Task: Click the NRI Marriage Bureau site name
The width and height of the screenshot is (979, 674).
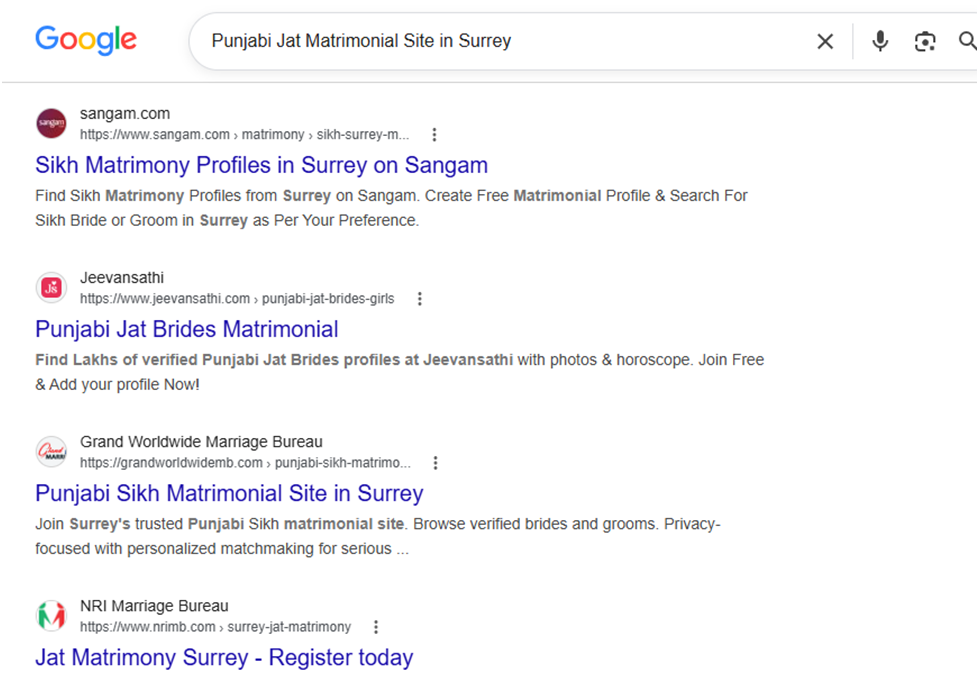Action: pos(154,606)
